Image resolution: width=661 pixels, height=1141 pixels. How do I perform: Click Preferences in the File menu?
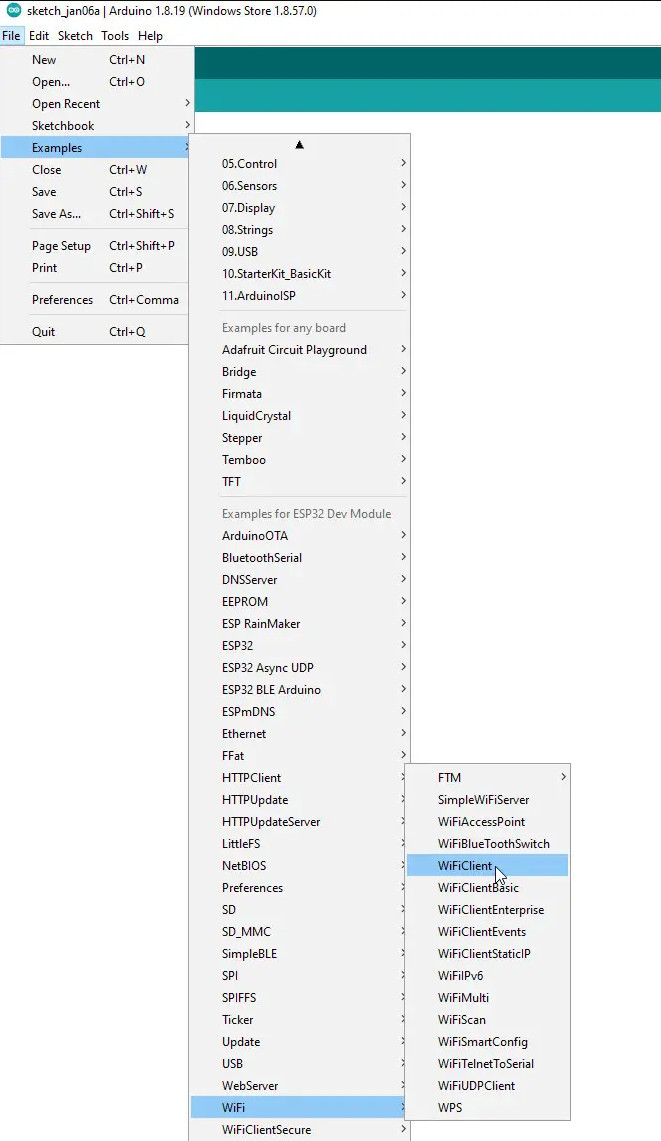pyautogui.click(x=62, y=300)
